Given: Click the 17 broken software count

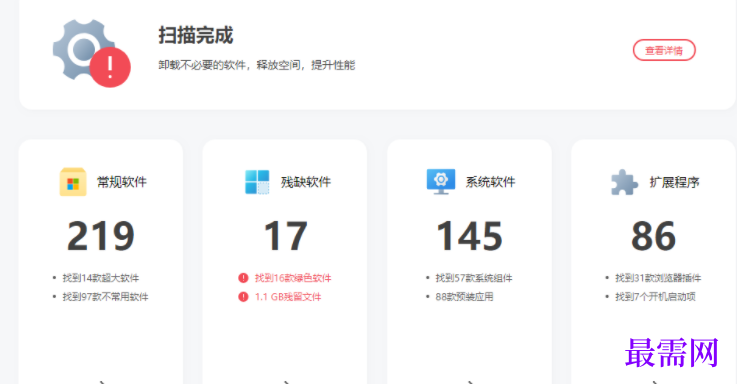Looking at the screenshot, I should click(x=285, y=236).
